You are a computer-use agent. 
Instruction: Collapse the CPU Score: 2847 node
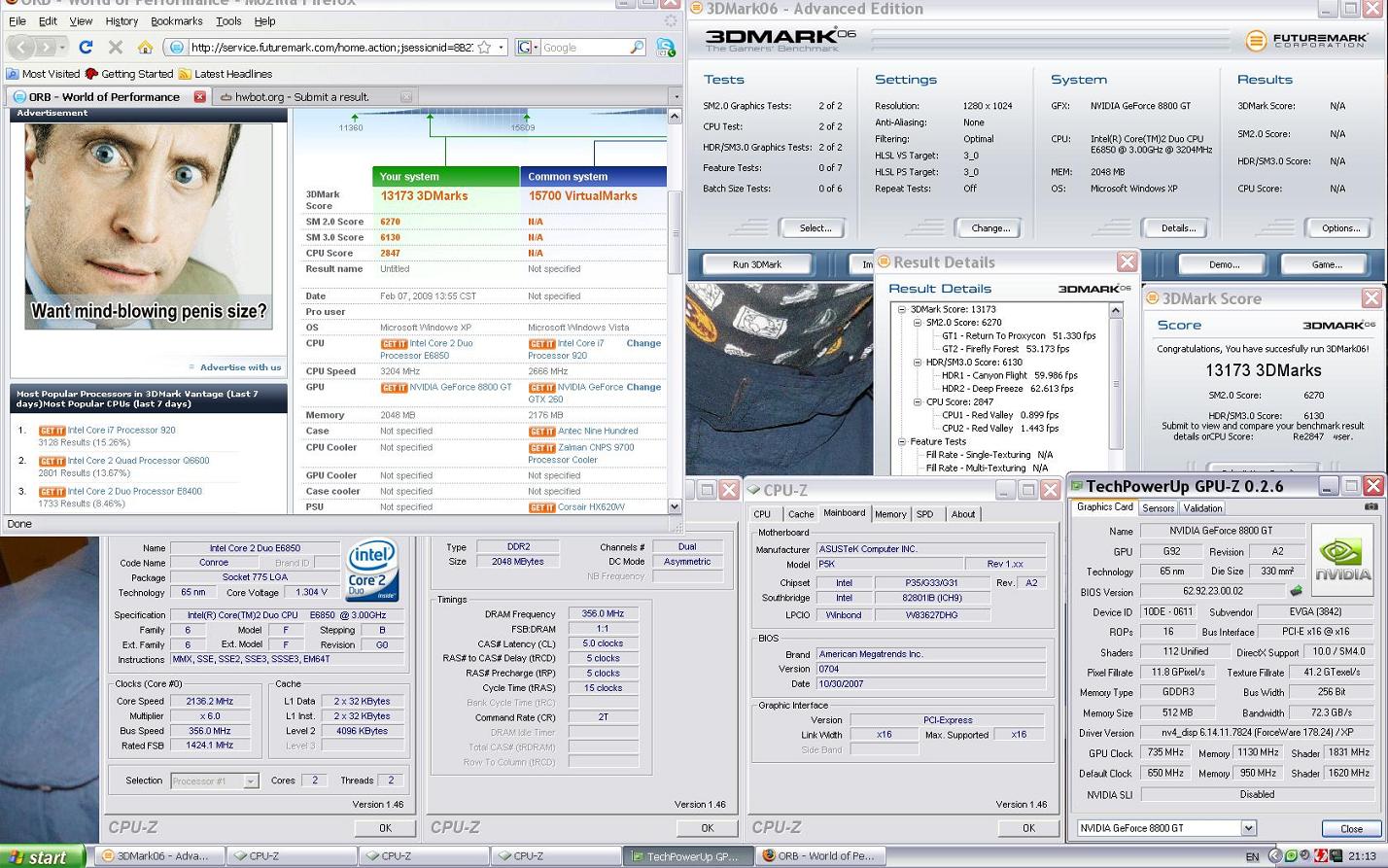click(917, 401)
